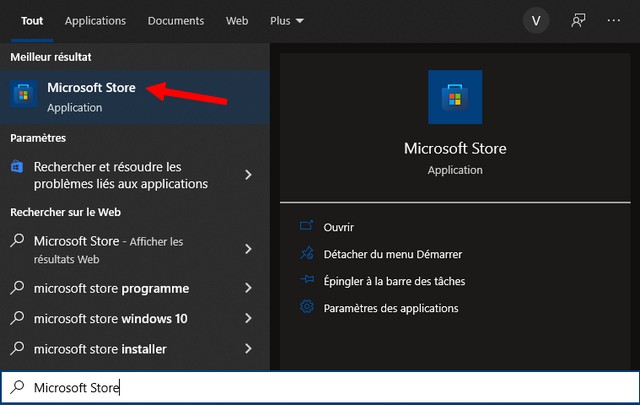Expand arrow for 'microsoft store installer'
This screenshot has width=640, height=405.
point(248,348)
